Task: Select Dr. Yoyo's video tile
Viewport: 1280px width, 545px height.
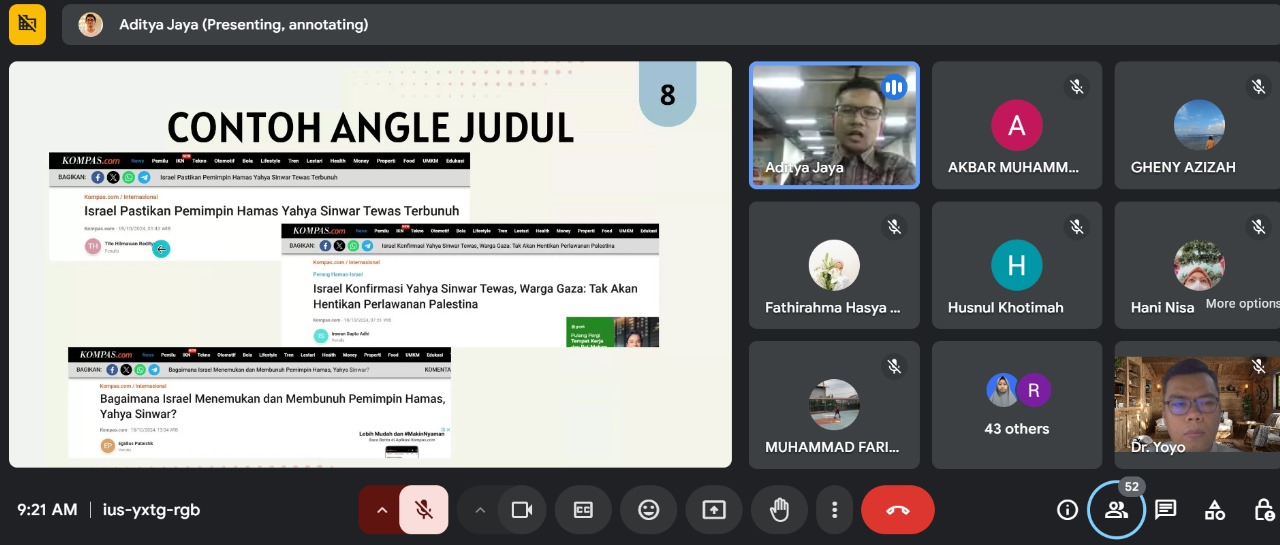Action: (x=1196, y=406)
